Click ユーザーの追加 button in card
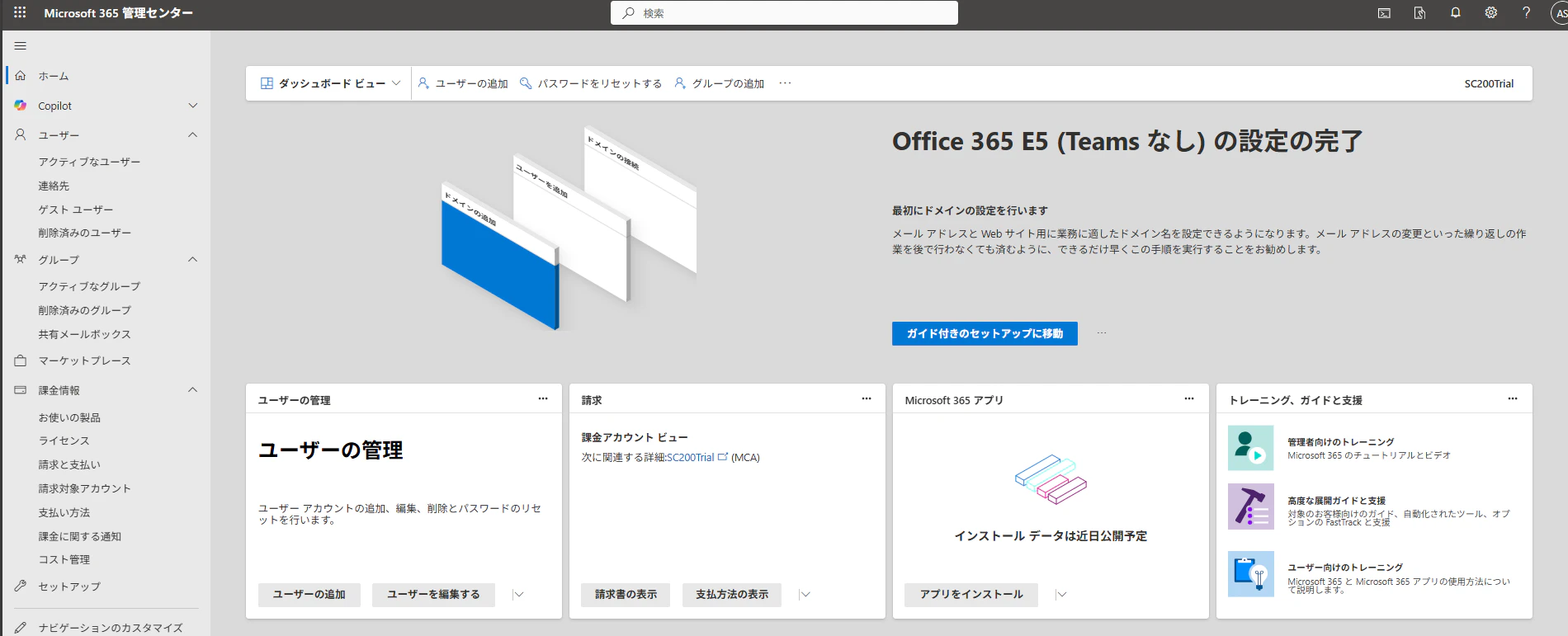 point(309,595)
